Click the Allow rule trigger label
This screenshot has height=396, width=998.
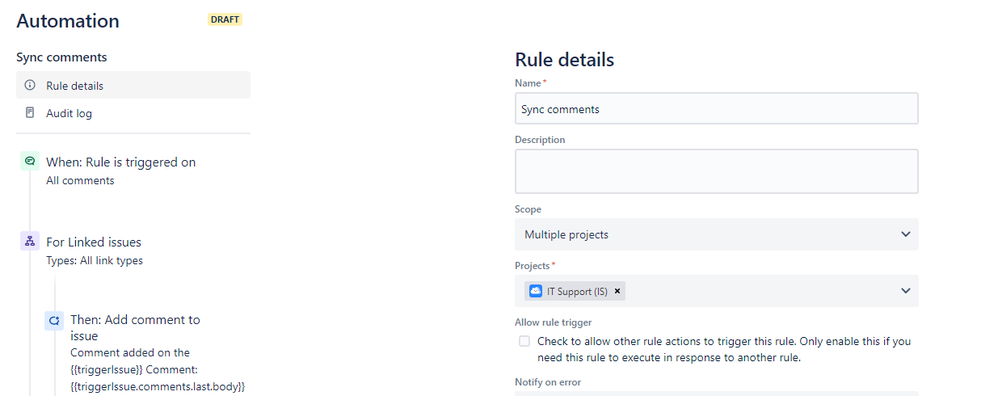(x=553, y=323)
